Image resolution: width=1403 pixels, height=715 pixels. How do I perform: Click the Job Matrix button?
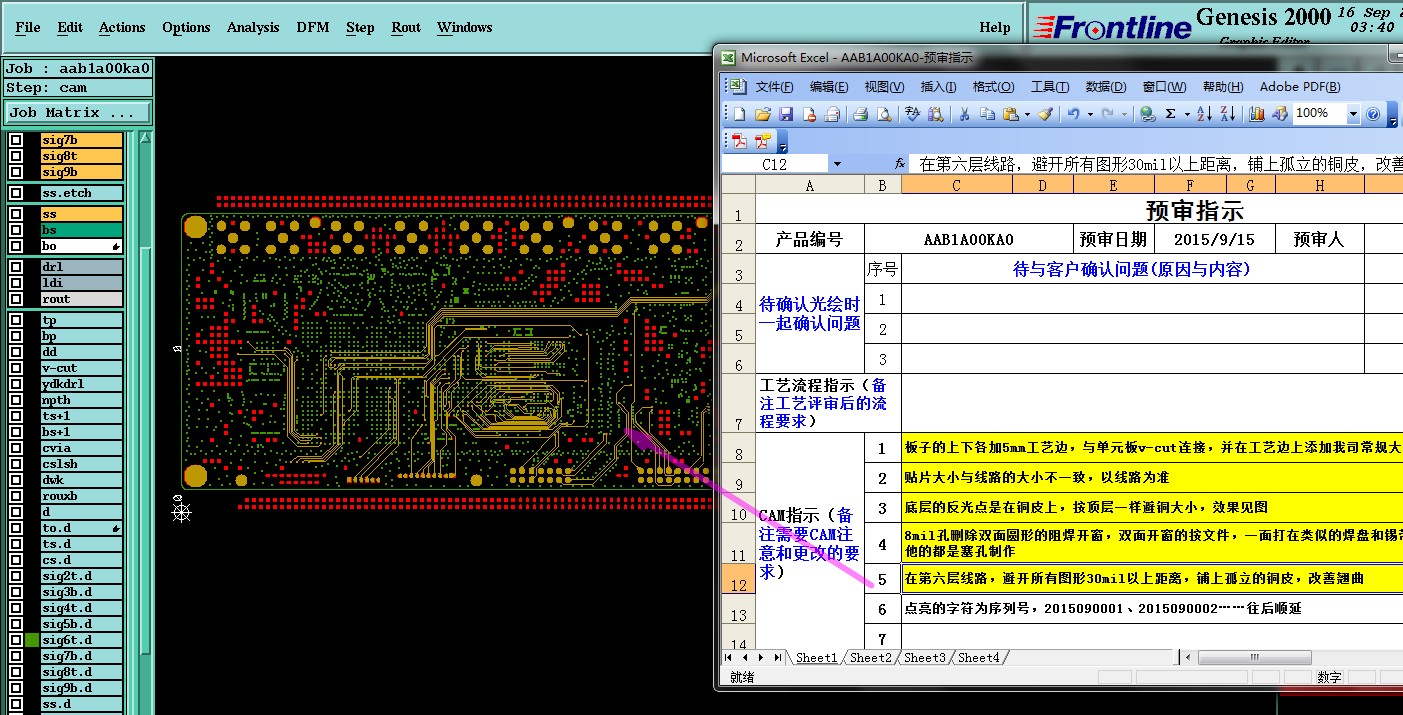pyautogui.click(x=78, y=112)
